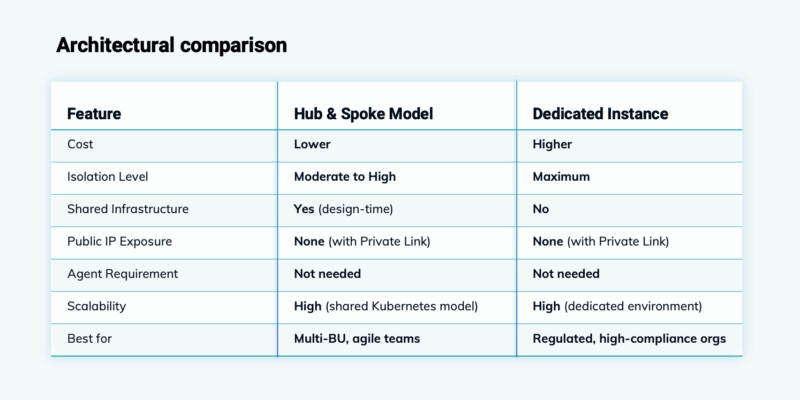Viewport: 800px width, 400px height.
Task: Select the "Isolation Level" row label
Action: (x=108, y=177)
